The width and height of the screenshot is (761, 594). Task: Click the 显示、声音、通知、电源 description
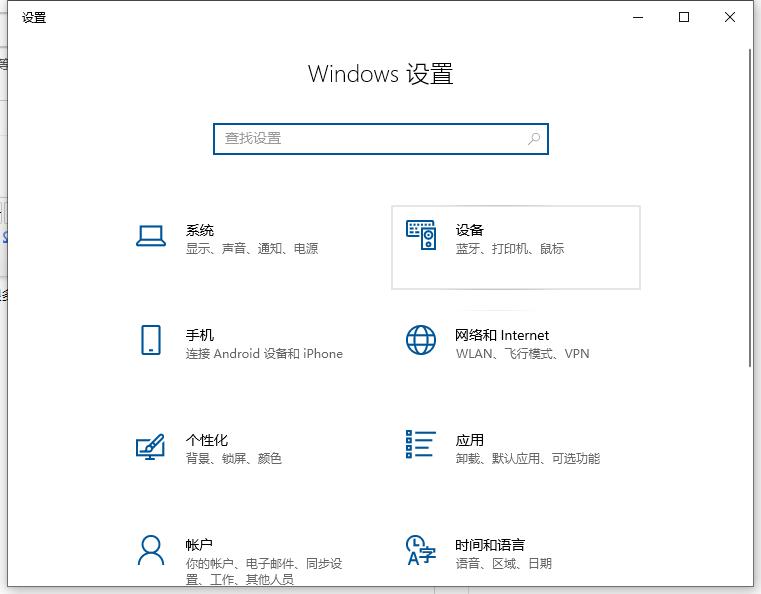coord(252,248)
